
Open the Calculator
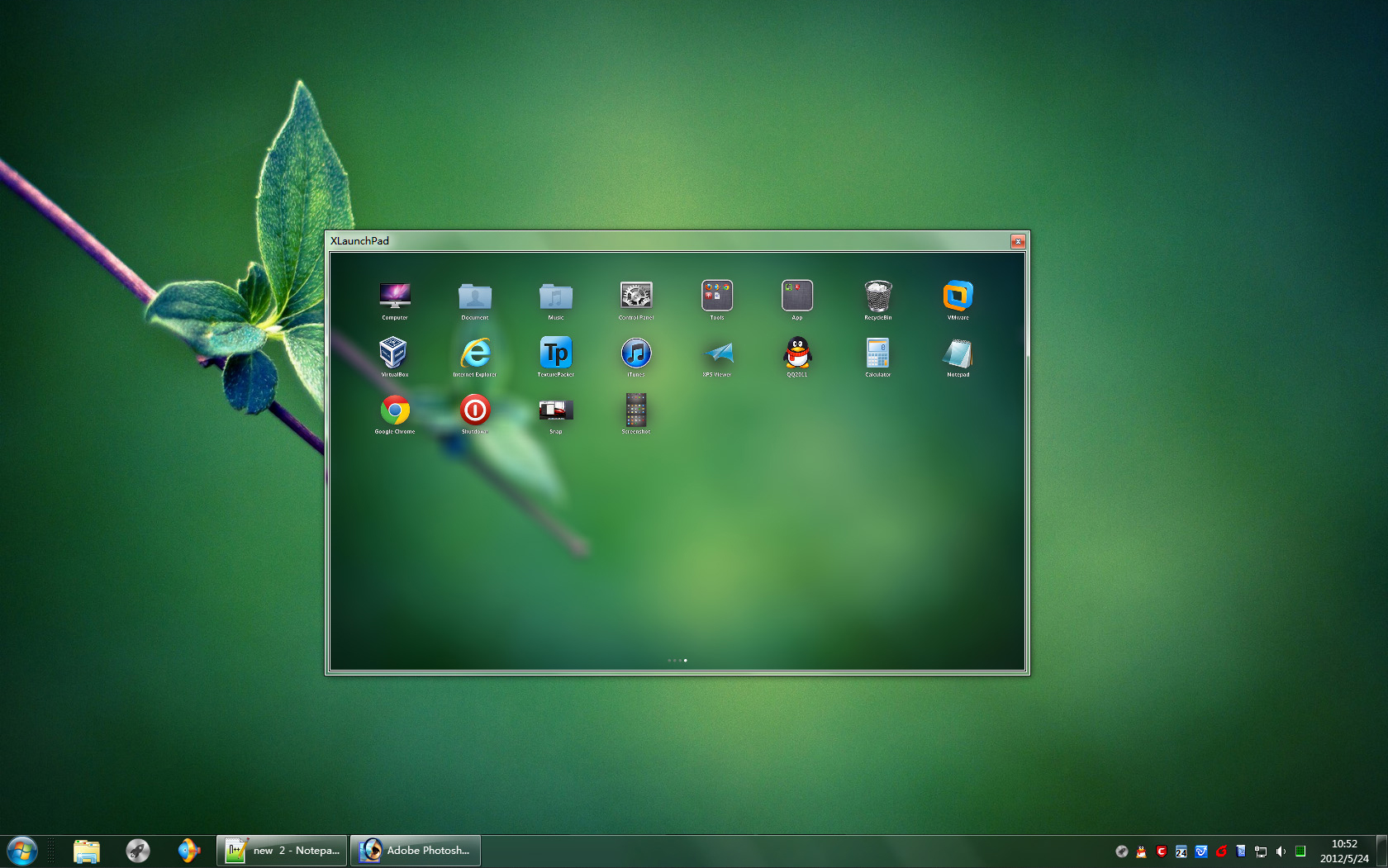click(877, 353)
